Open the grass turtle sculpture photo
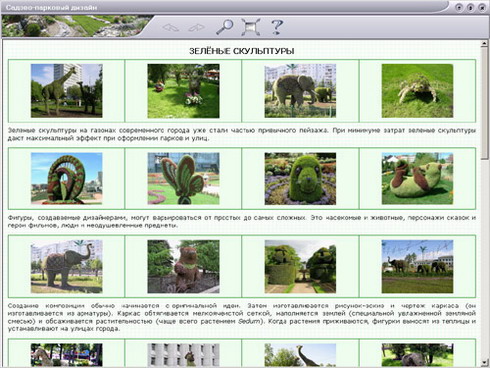 (x=417, y=91)
